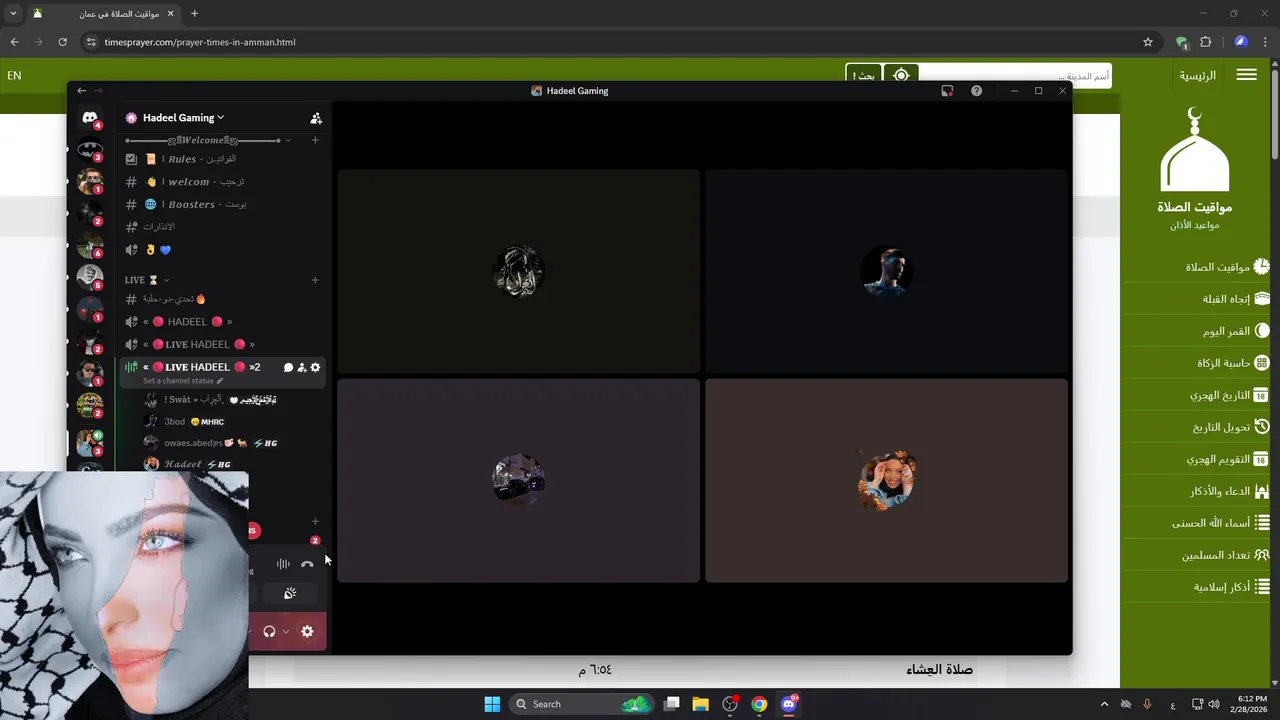This screenshot has height=720, width=1280.
Task: Bookmark this page star icon
Action: pyautogui.click(x=1148, y=42)
